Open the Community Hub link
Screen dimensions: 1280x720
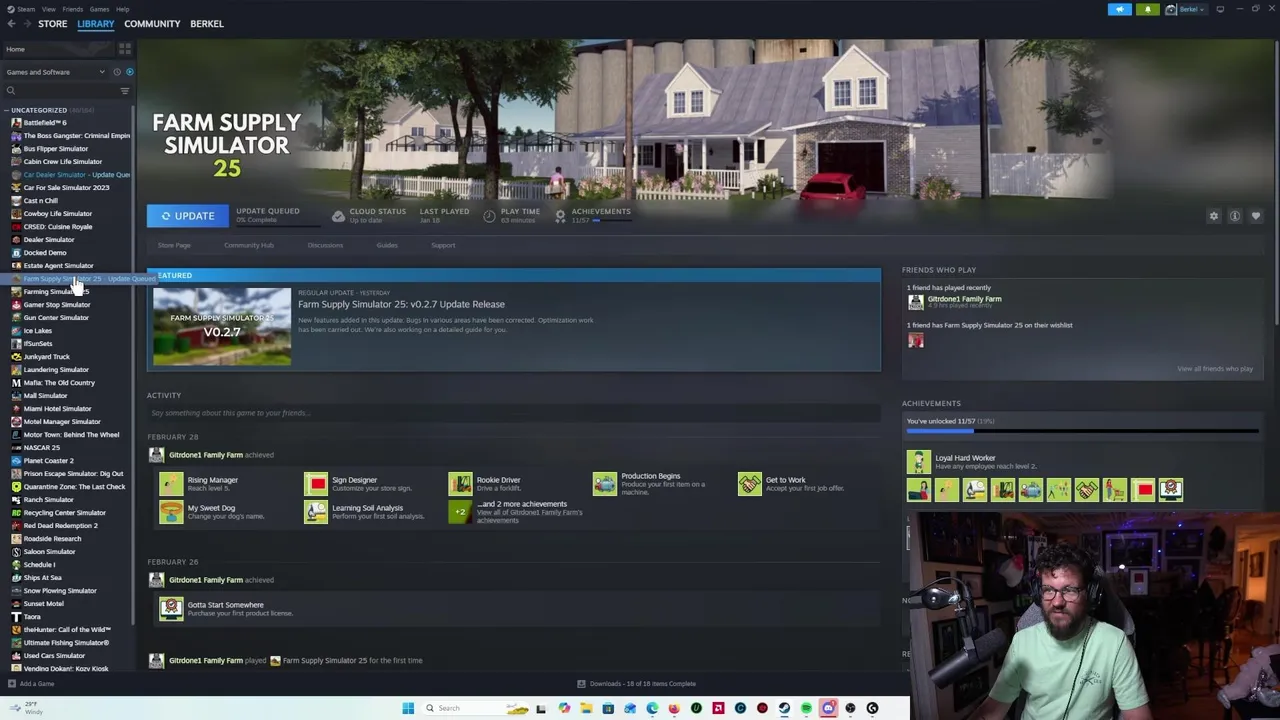coord(249,245)
